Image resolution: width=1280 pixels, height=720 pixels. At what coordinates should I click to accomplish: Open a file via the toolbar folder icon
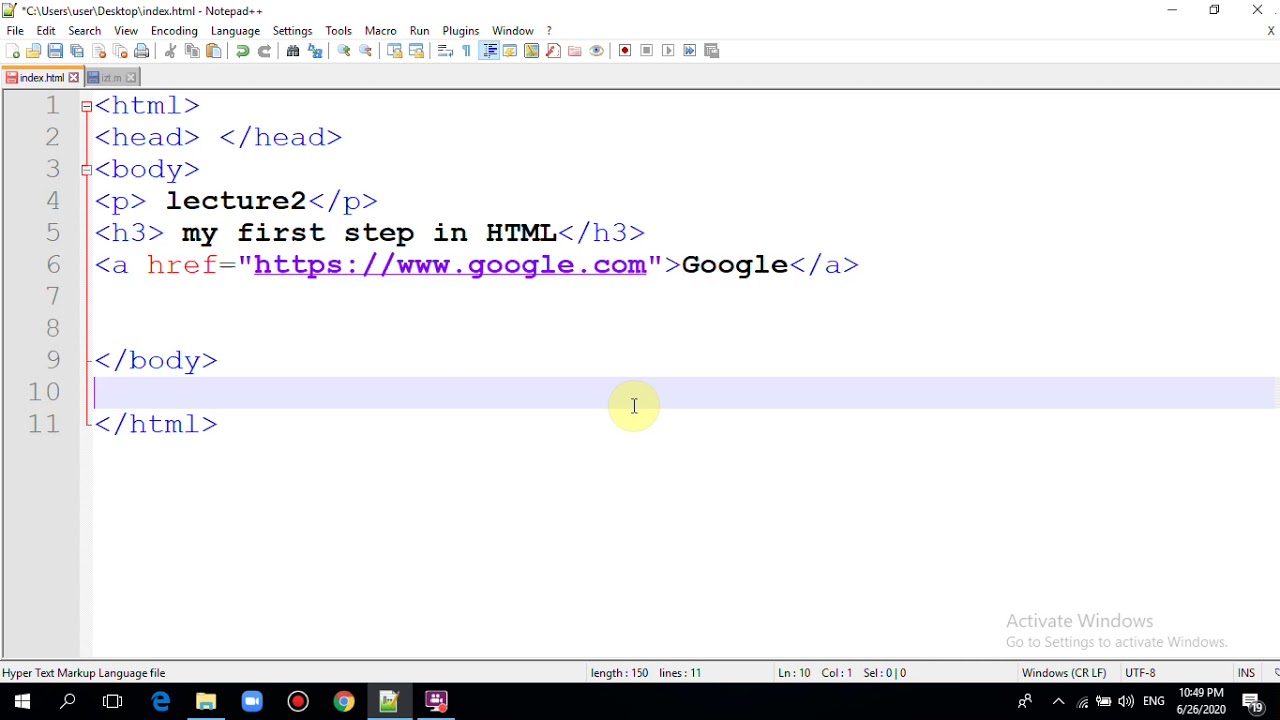(34, 51)
